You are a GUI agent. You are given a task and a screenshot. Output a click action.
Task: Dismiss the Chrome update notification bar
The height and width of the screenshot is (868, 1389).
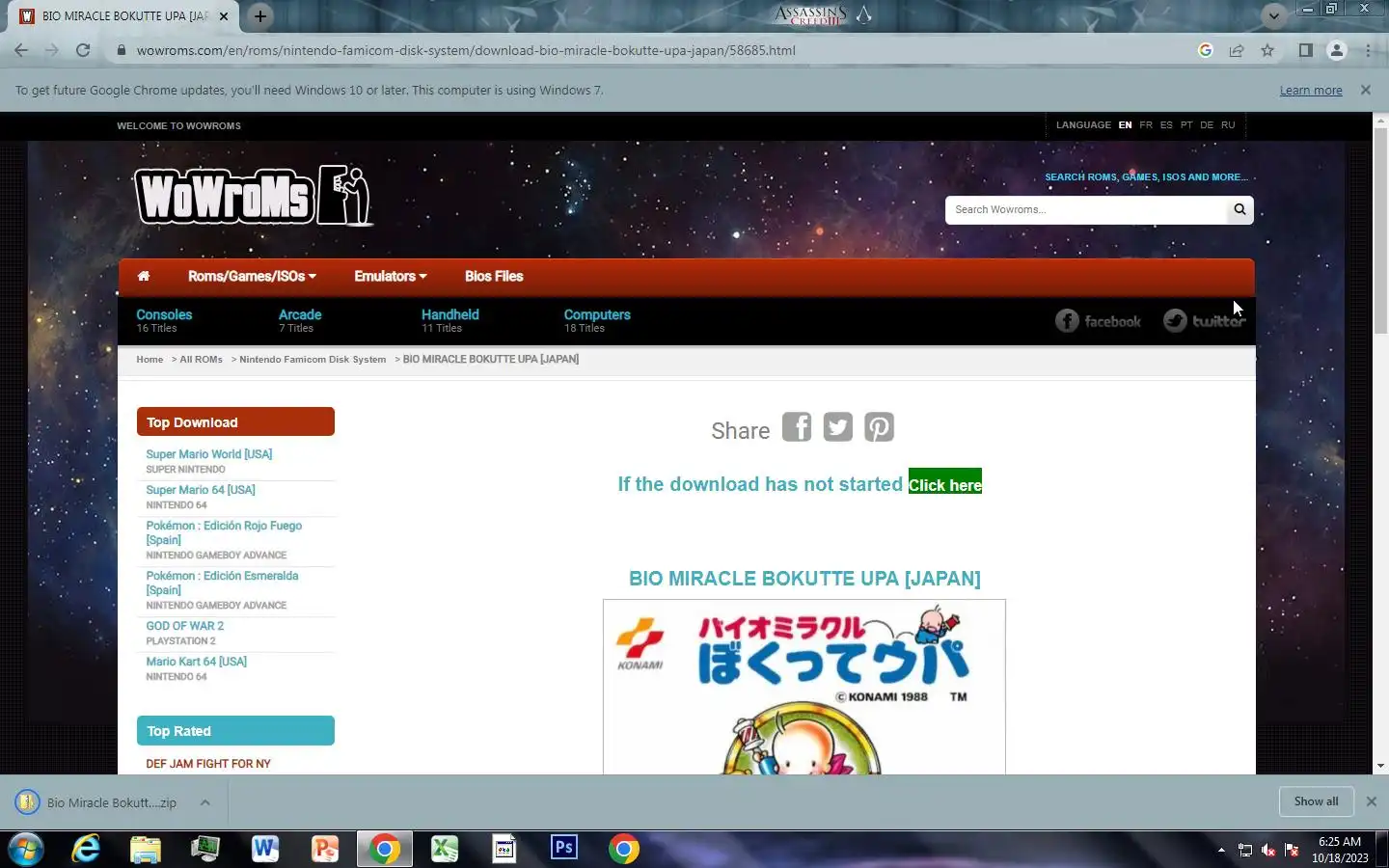pyautogui.click(x=1365, y=90)
